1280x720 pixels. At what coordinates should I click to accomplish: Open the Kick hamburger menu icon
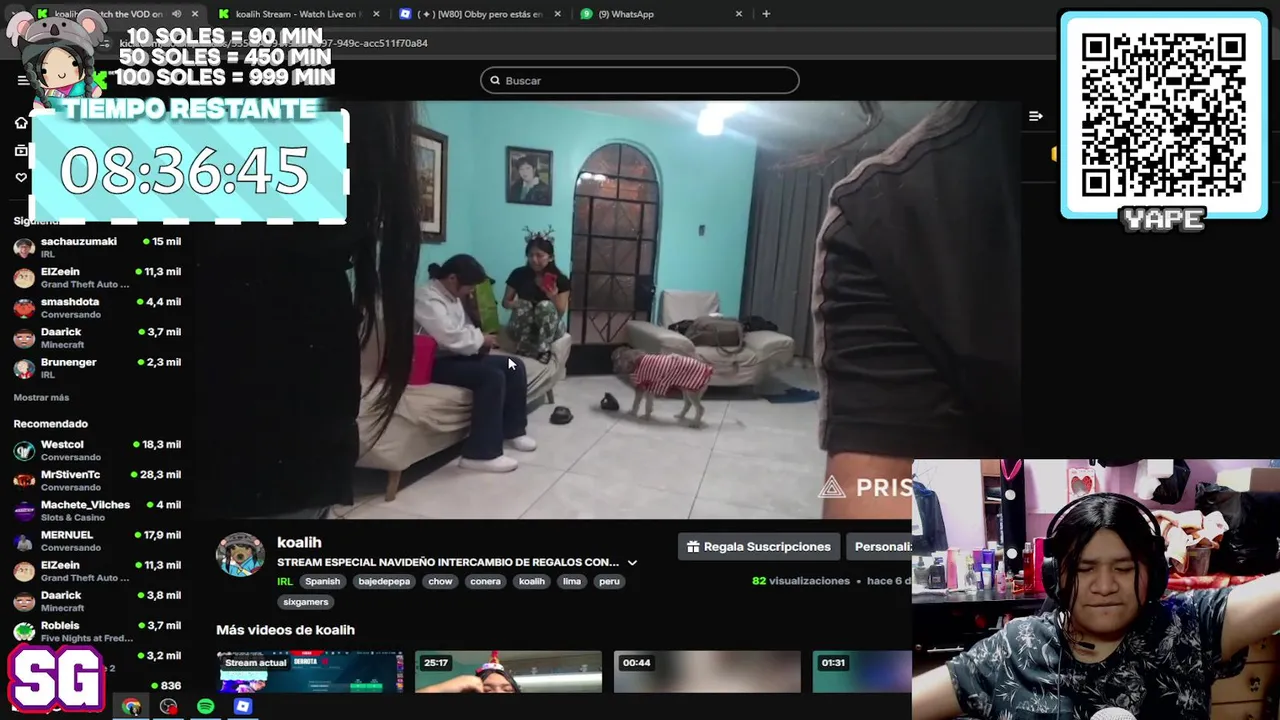(23, 80)
